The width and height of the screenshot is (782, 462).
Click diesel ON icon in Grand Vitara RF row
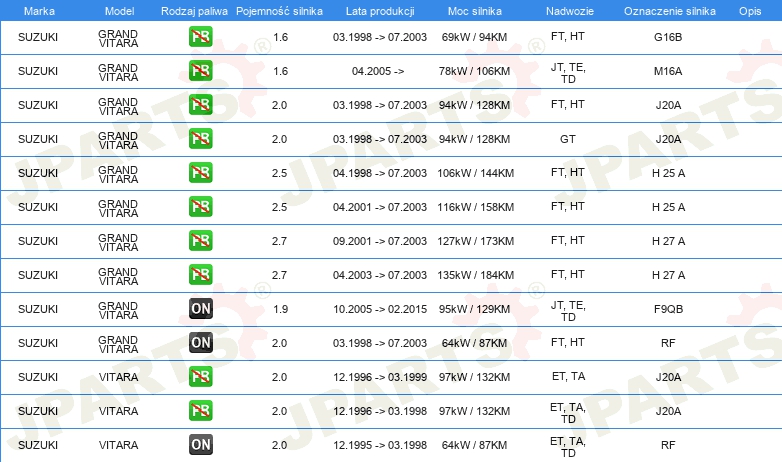[200, 343]
